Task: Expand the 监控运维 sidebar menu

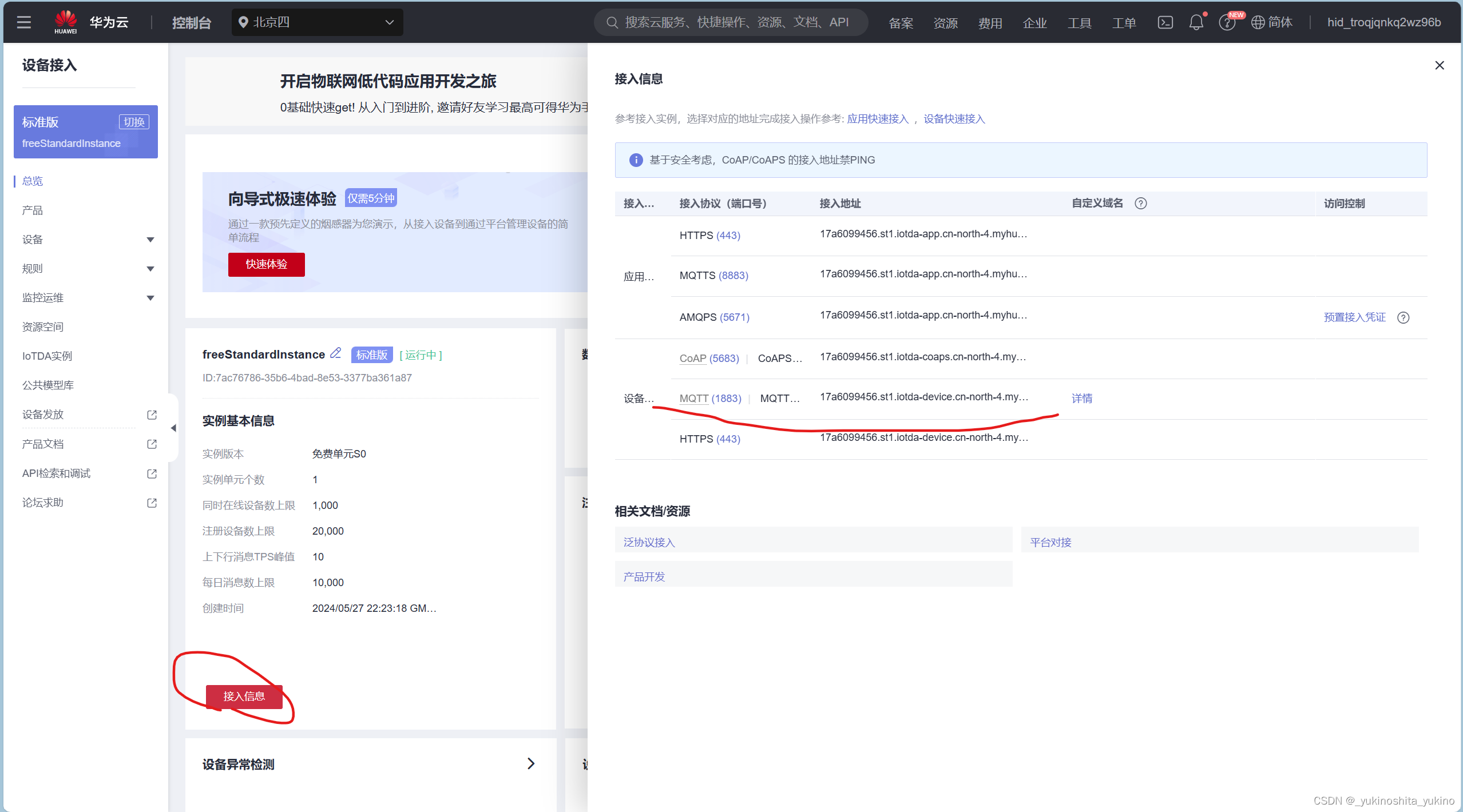Action: point(150,298)
